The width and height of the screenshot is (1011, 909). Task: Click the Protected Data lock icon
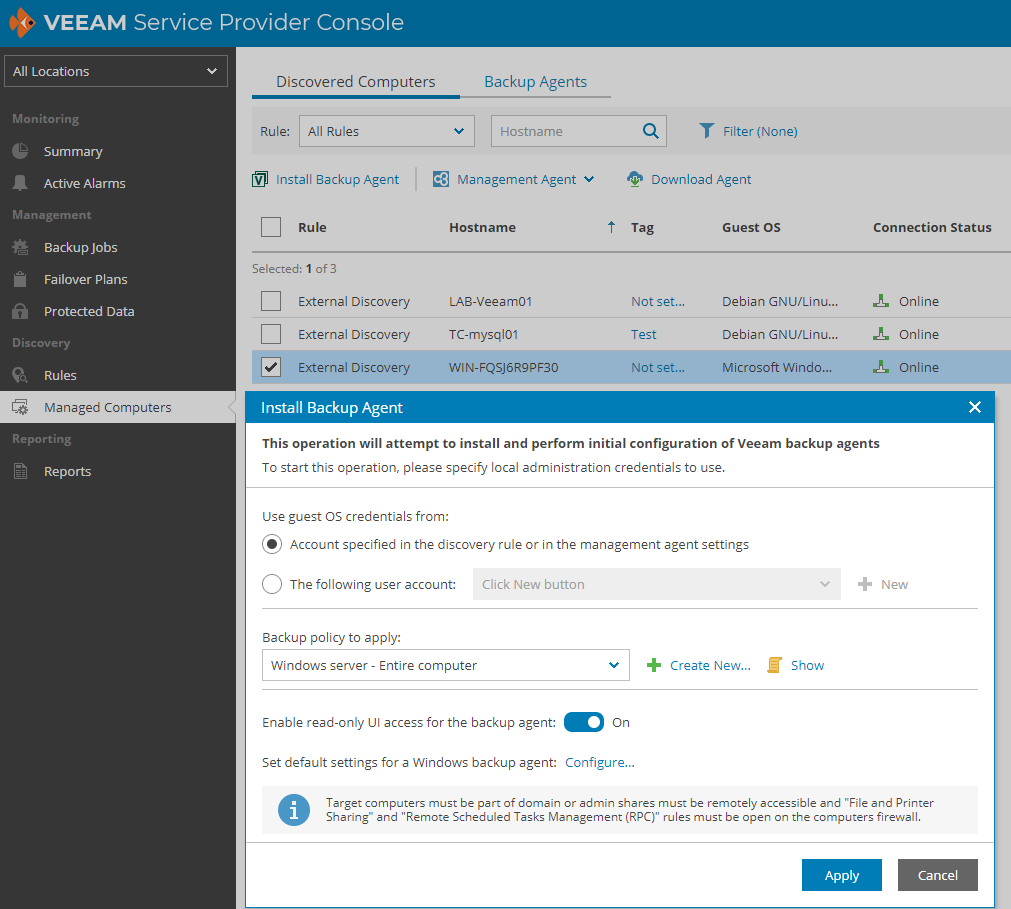pyautogui.click(x=20, y=311)
